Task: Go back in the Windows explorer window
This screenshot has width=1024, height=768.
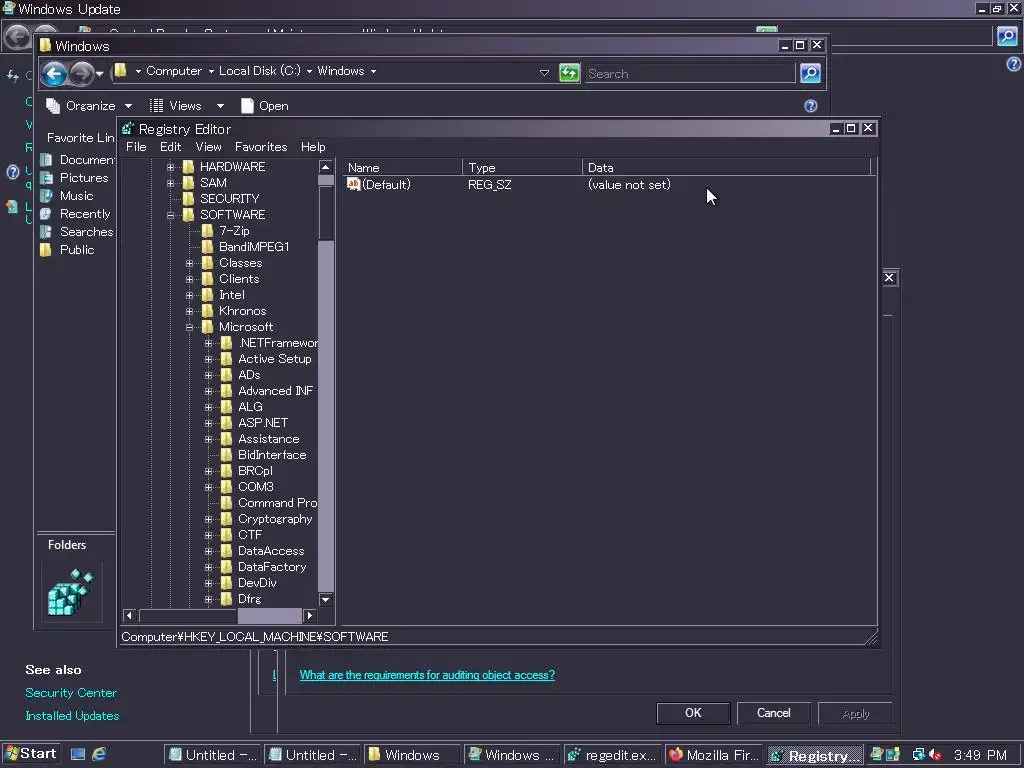Action: pyautogui.click(x=55, y=73)
